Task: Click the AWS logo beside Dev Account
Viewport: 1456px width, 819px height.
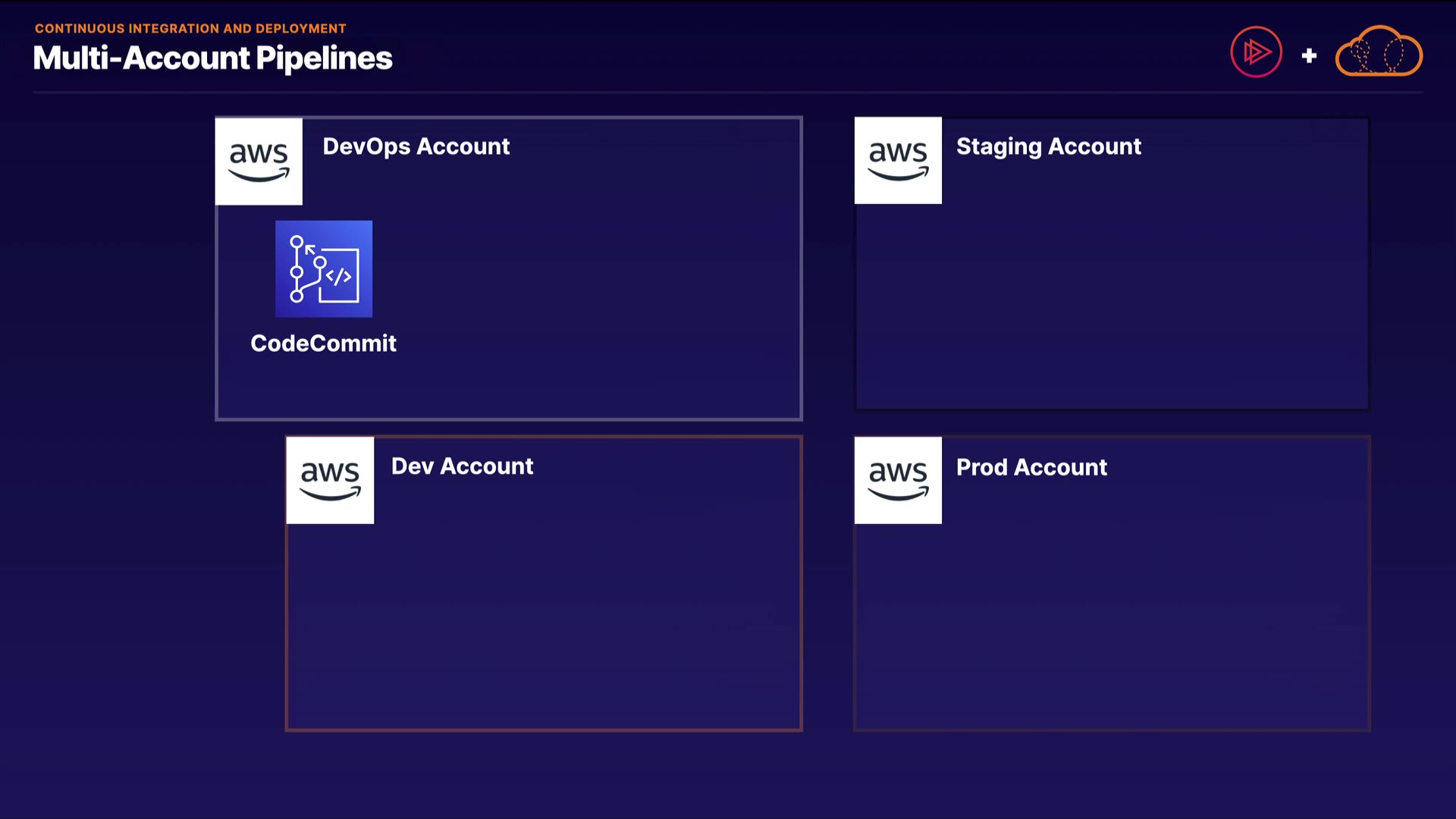Action: [x=330, y=480]
